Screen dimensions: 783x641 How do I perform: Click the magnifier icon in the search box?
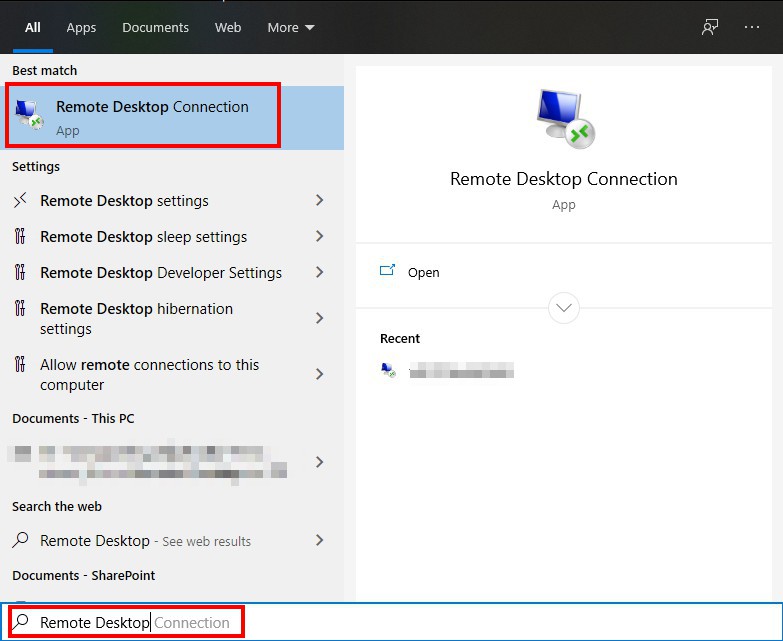click(20, 622)
